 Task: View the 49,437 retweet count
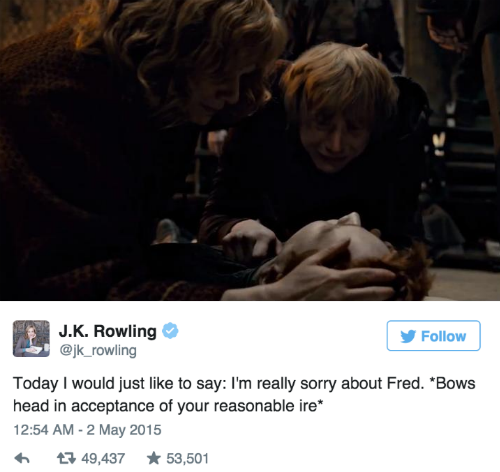(103, 459)
